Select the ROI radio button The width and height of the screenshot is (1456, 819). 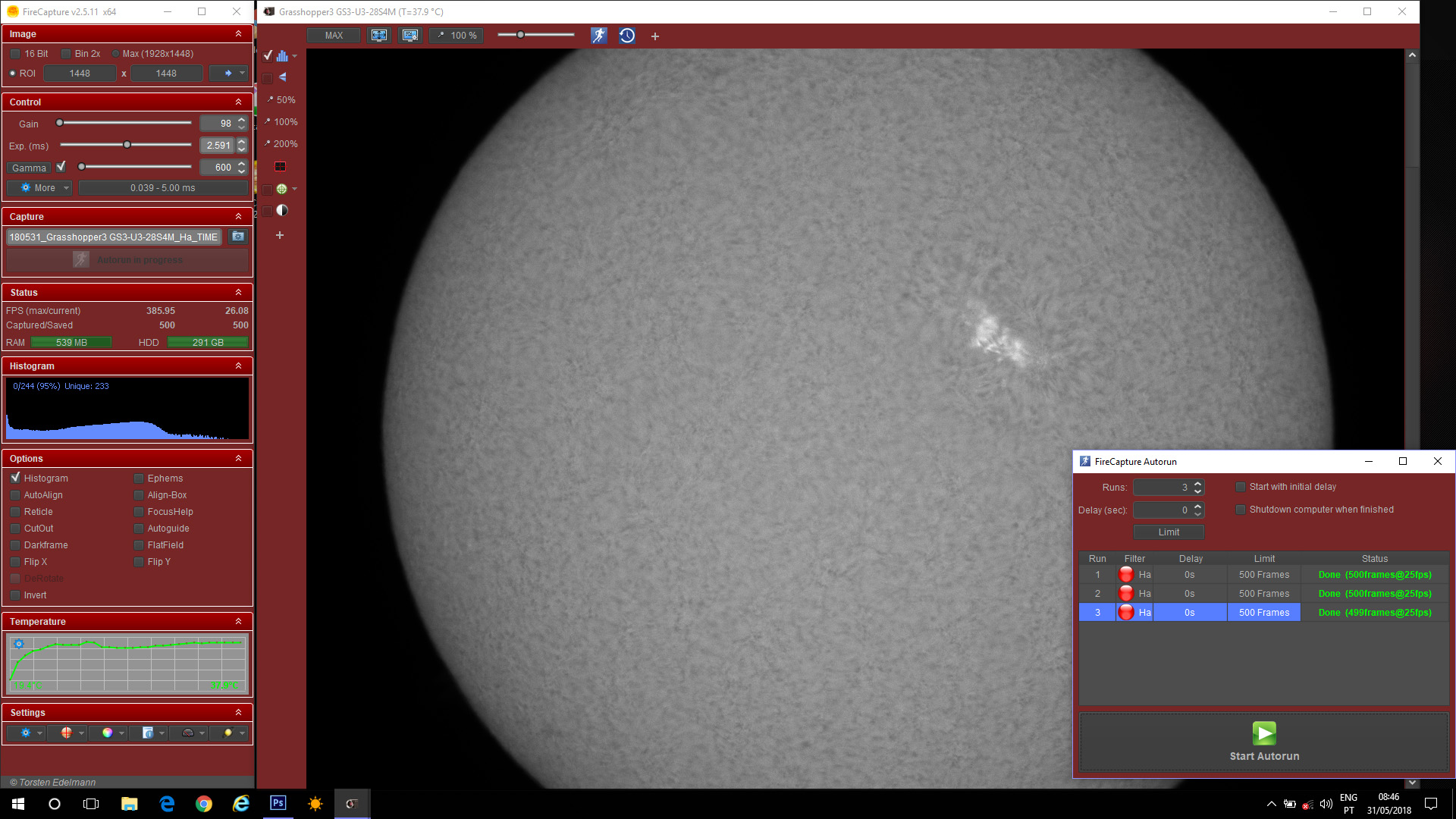pyautogui.click(x=13, y=74)
